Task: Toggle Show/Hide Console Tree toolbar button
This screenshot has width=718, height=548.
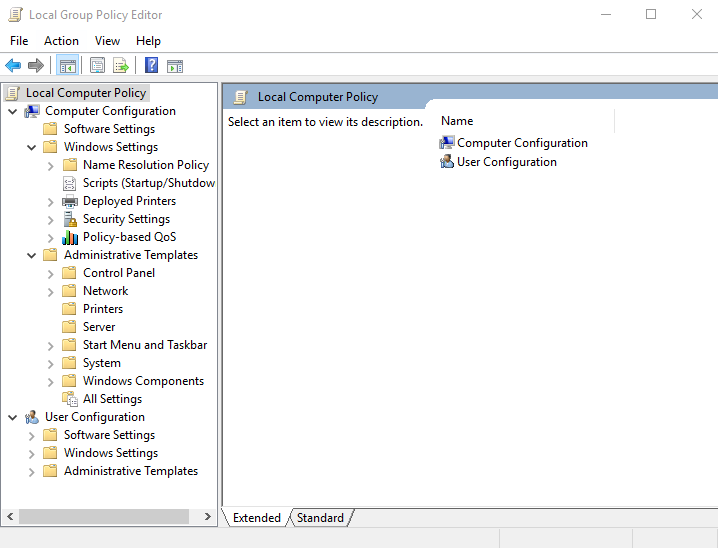Action: coord(68,66)
